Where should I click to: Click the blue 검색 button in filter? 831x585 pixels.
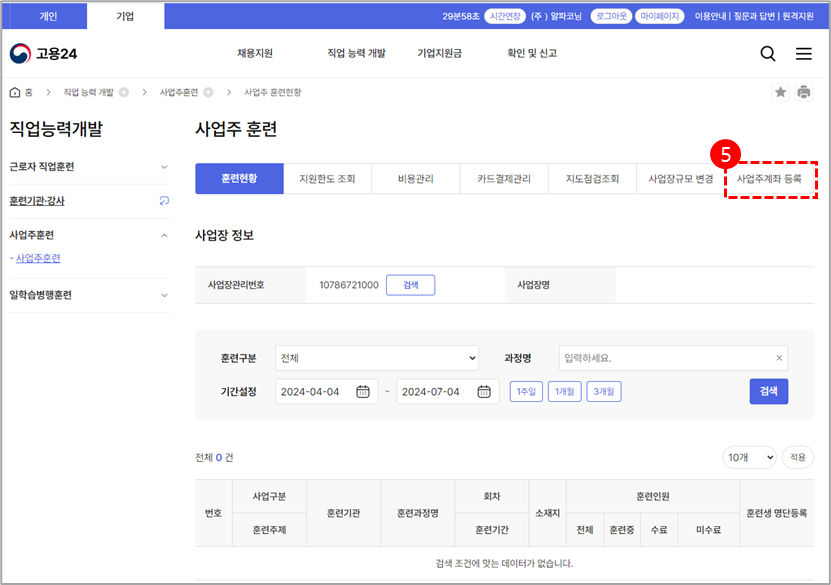coord(768,391)
